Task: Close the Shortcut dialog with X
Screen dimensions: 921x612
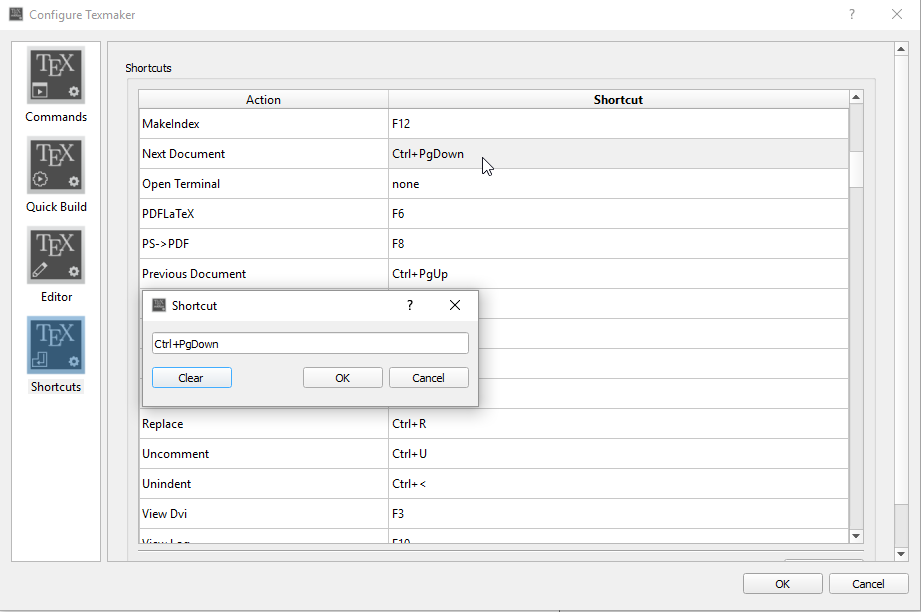Action: 455,305
